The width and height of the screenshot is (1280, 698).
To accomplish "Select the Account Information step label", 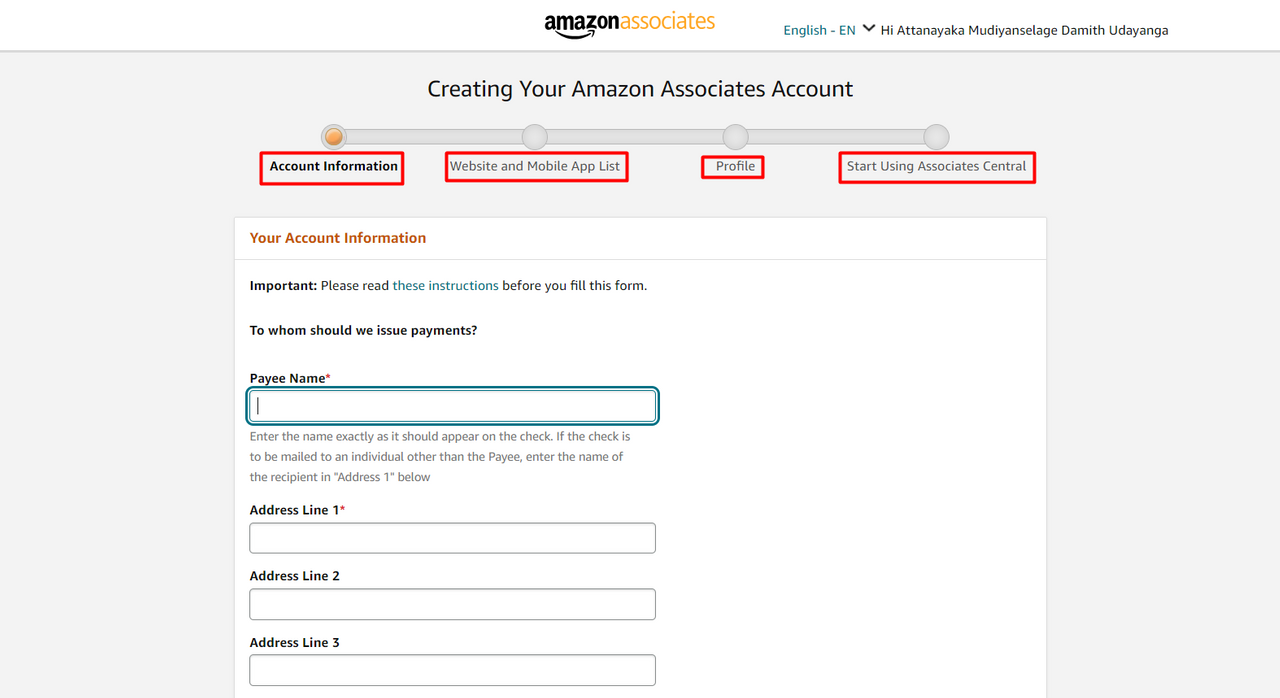I will 333,167.
